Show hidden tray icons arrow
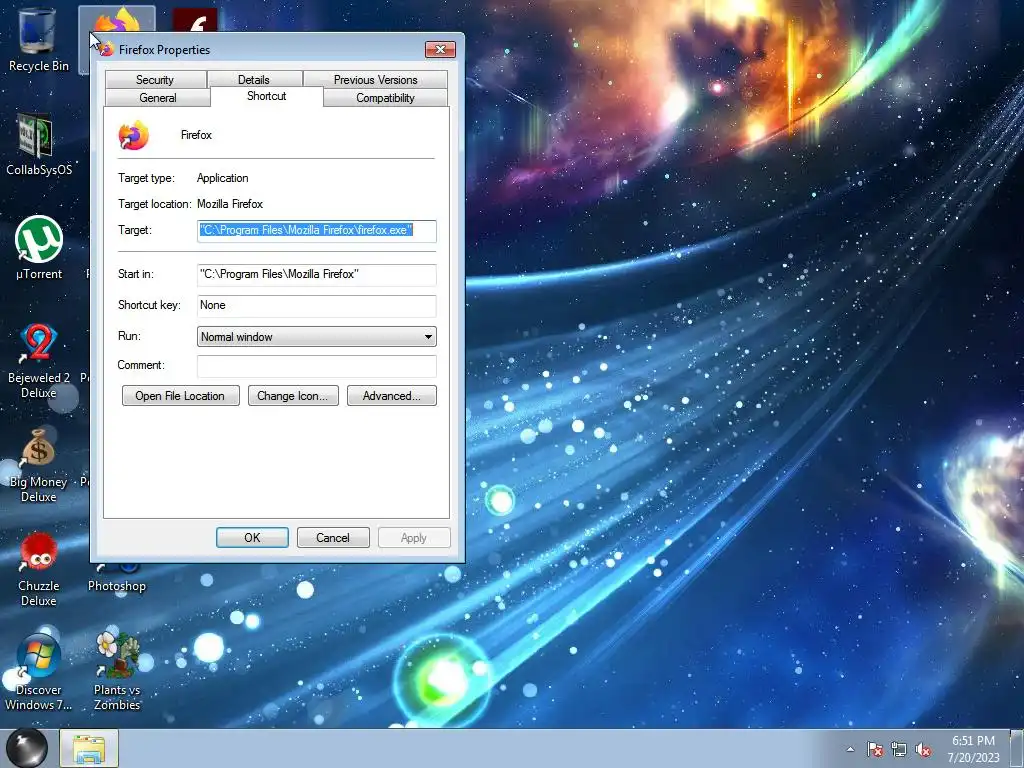 pyautogui.click(x=850, y=749)
